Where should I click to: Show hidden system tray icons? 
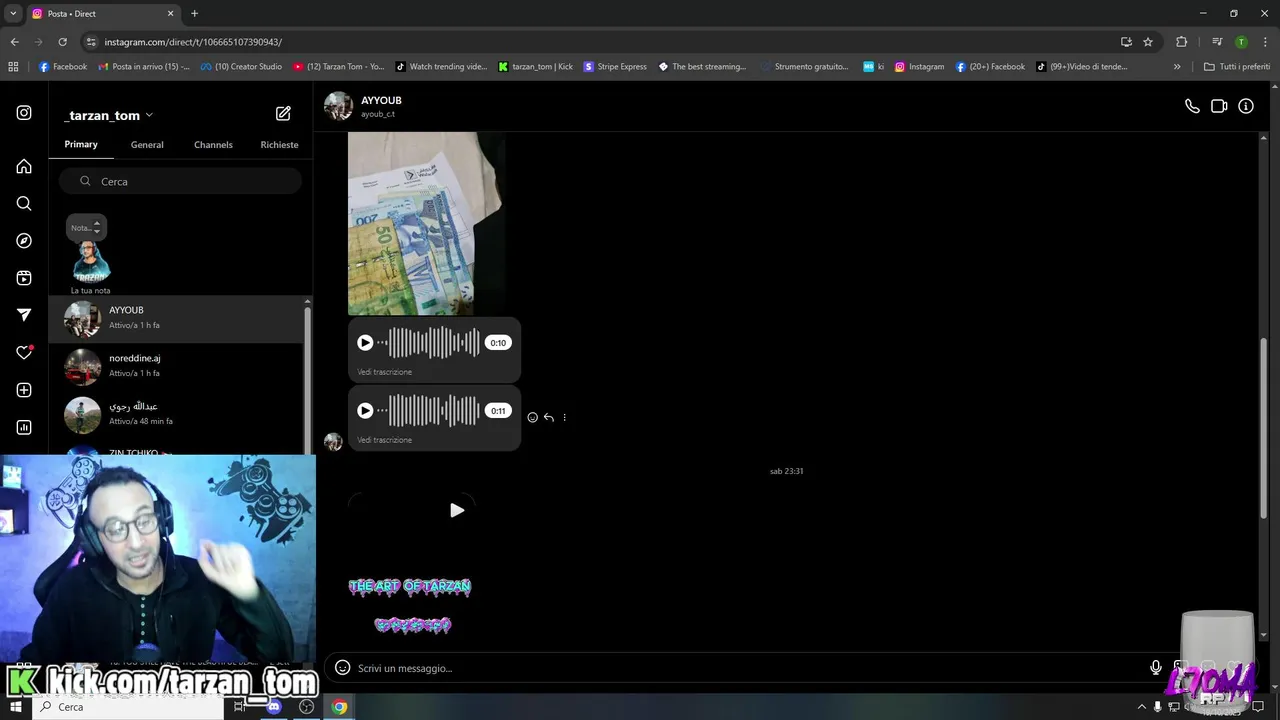click(x=1142, y=707)
